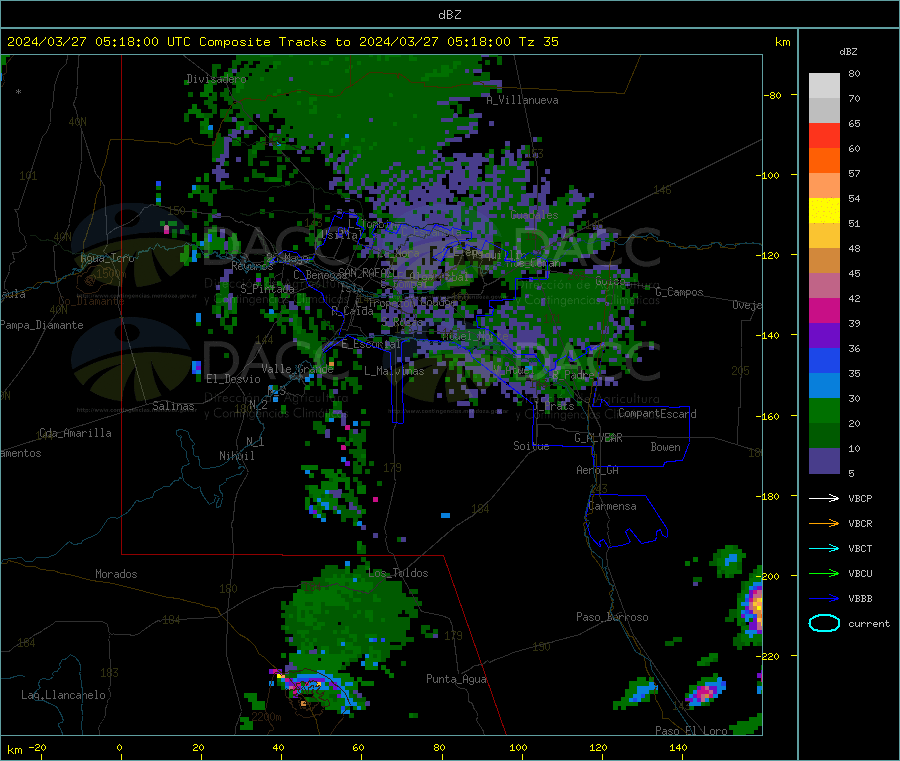Click the Lag.Llancanelo map label
Screen dimensions: 900x761
[x=63, y=696]
